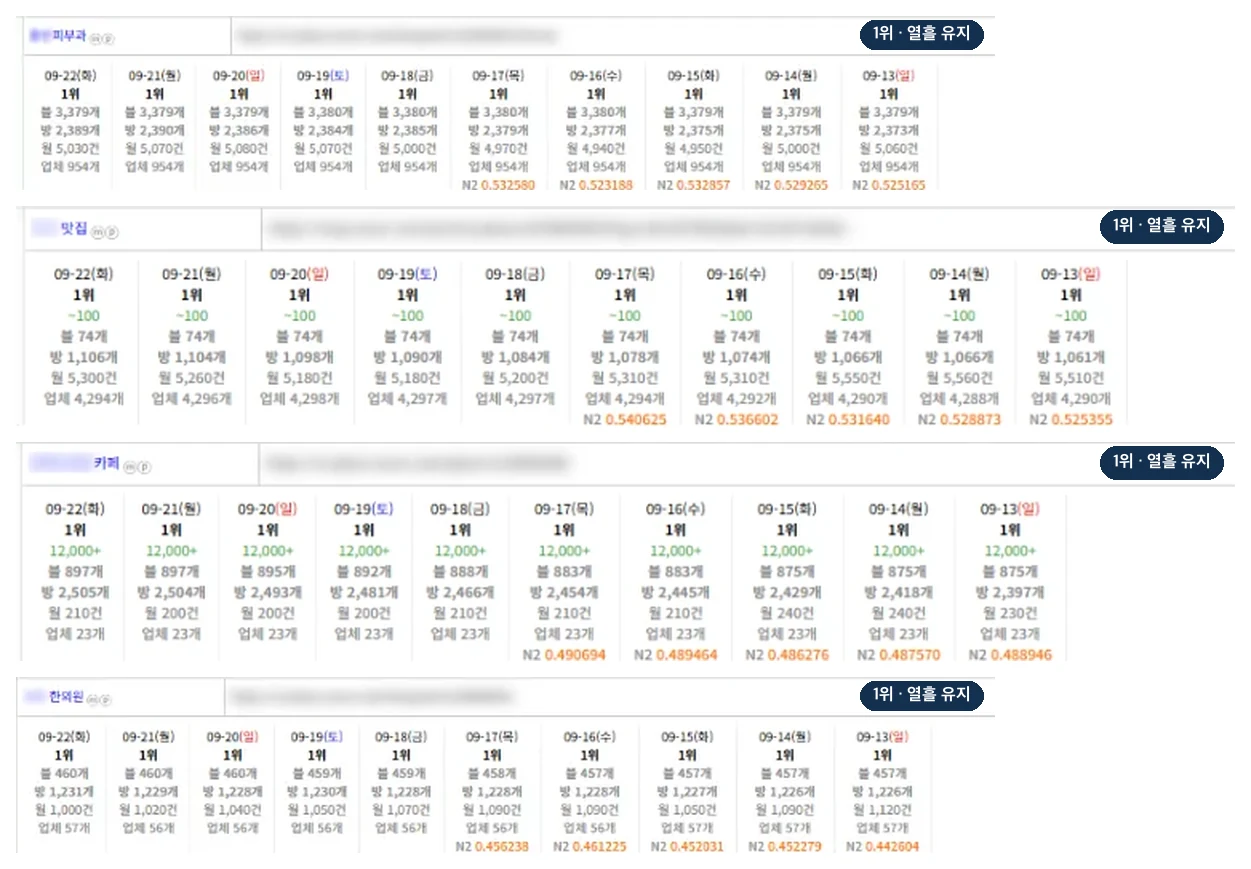Click the 'm' icon beside 한의원 keyword

93,699
